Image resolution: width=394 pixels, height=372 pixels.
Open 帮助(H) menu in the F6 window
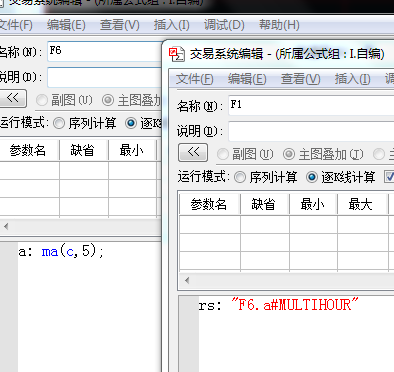pyautogui.click(x=279, y=25)
